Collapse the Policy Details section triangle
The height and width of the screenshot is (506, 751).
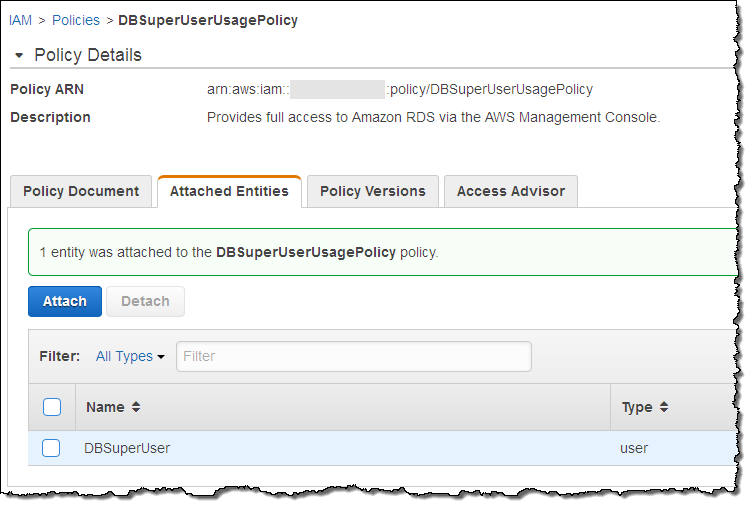coord(18,55)
